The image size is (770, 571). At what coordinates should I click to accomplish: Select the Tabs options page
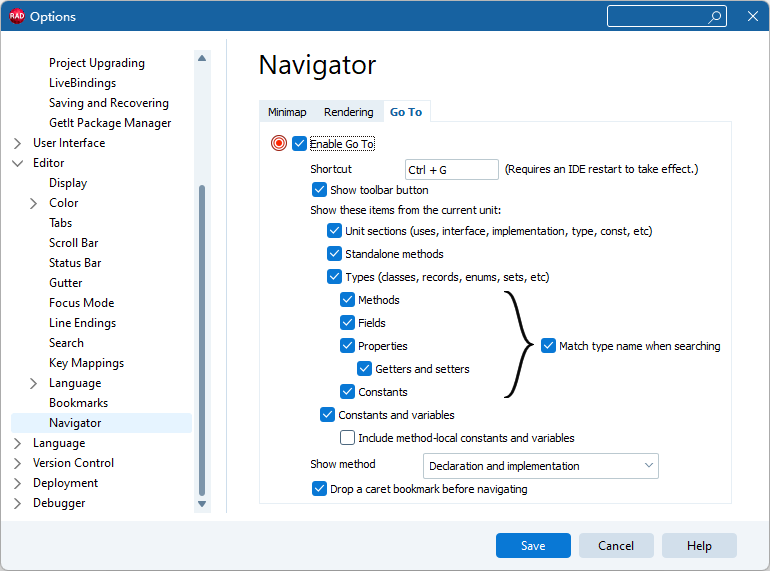tap(60, 223)
